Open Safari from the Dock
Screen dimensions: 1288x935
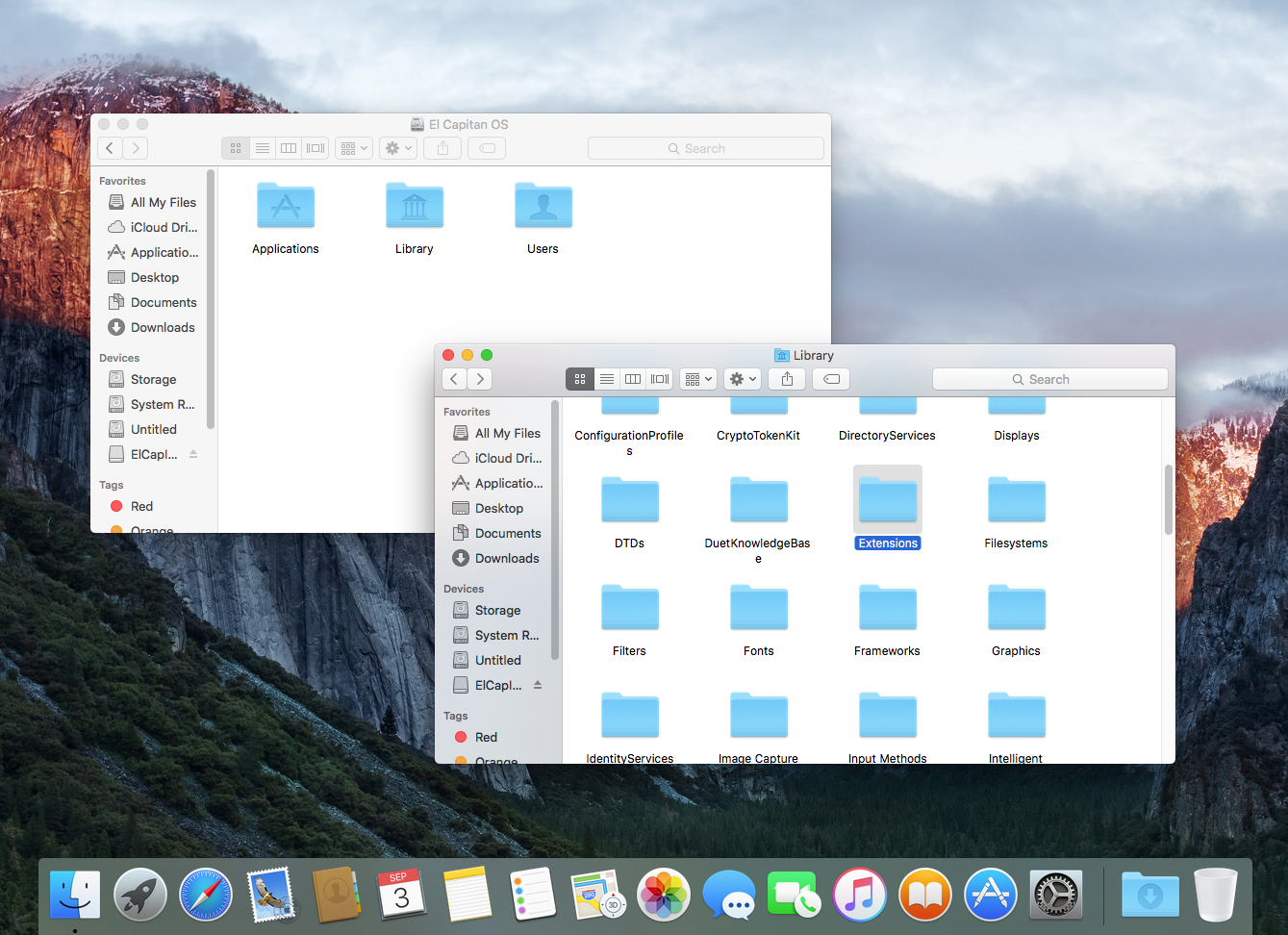[205, 895]
